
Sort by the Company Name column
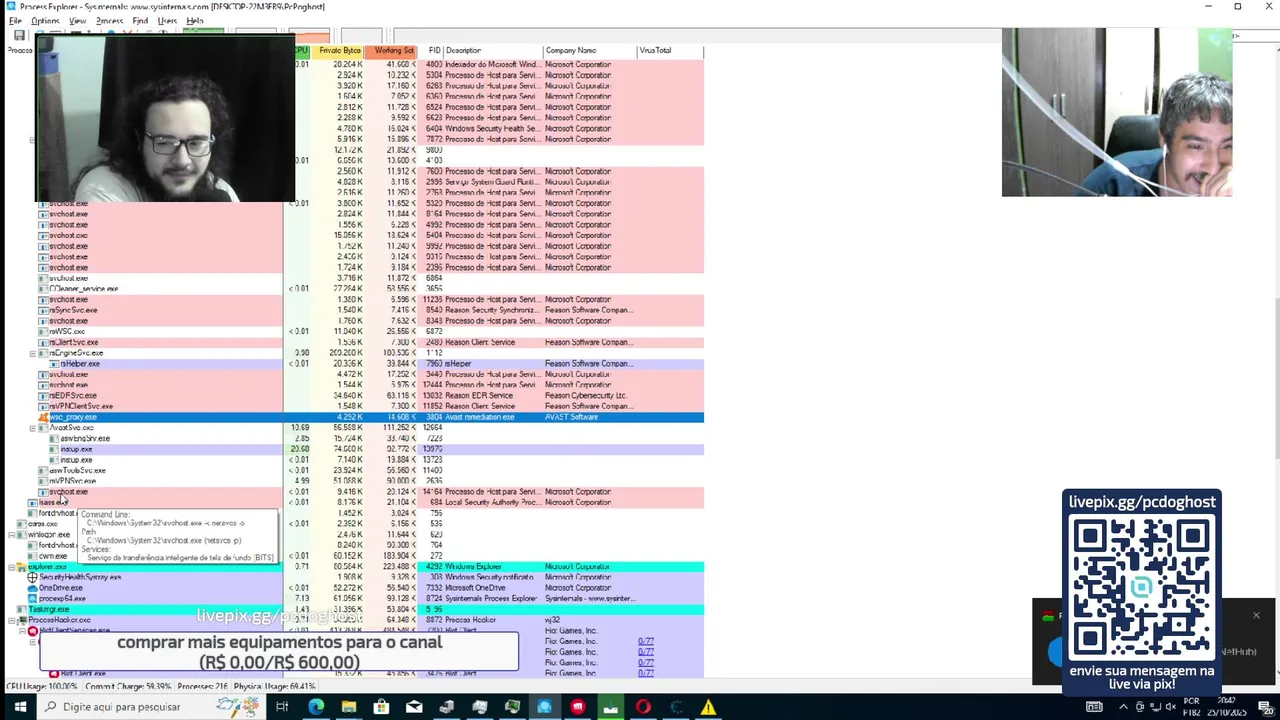590,50
